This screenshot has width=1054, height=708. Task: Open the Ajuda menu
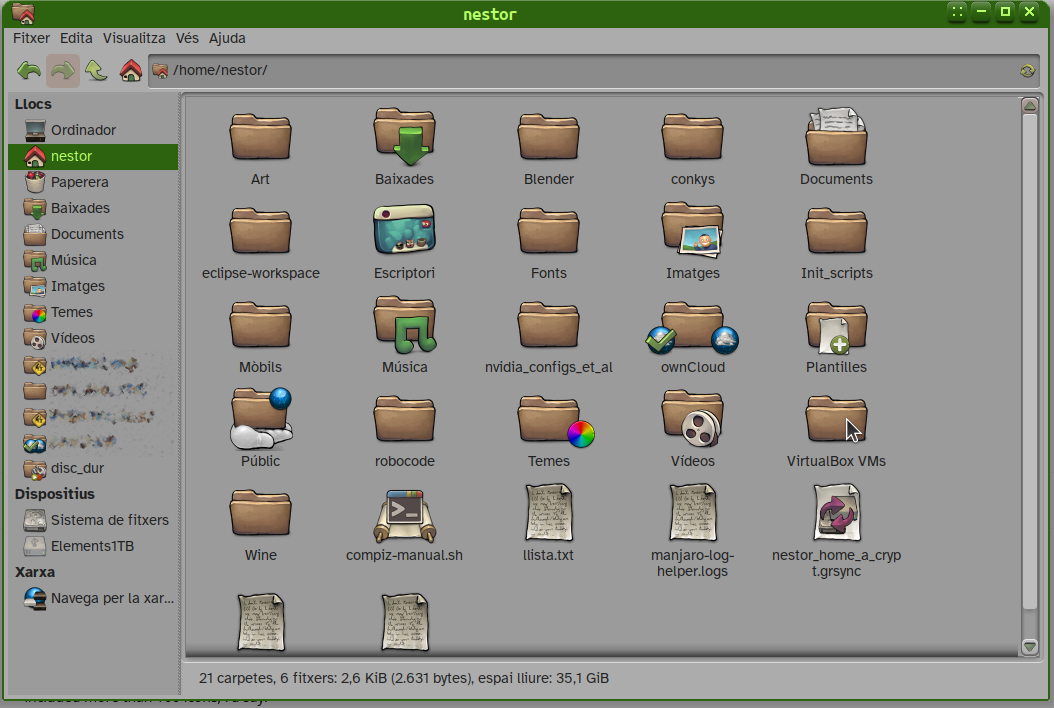click(x=227, y=38)
